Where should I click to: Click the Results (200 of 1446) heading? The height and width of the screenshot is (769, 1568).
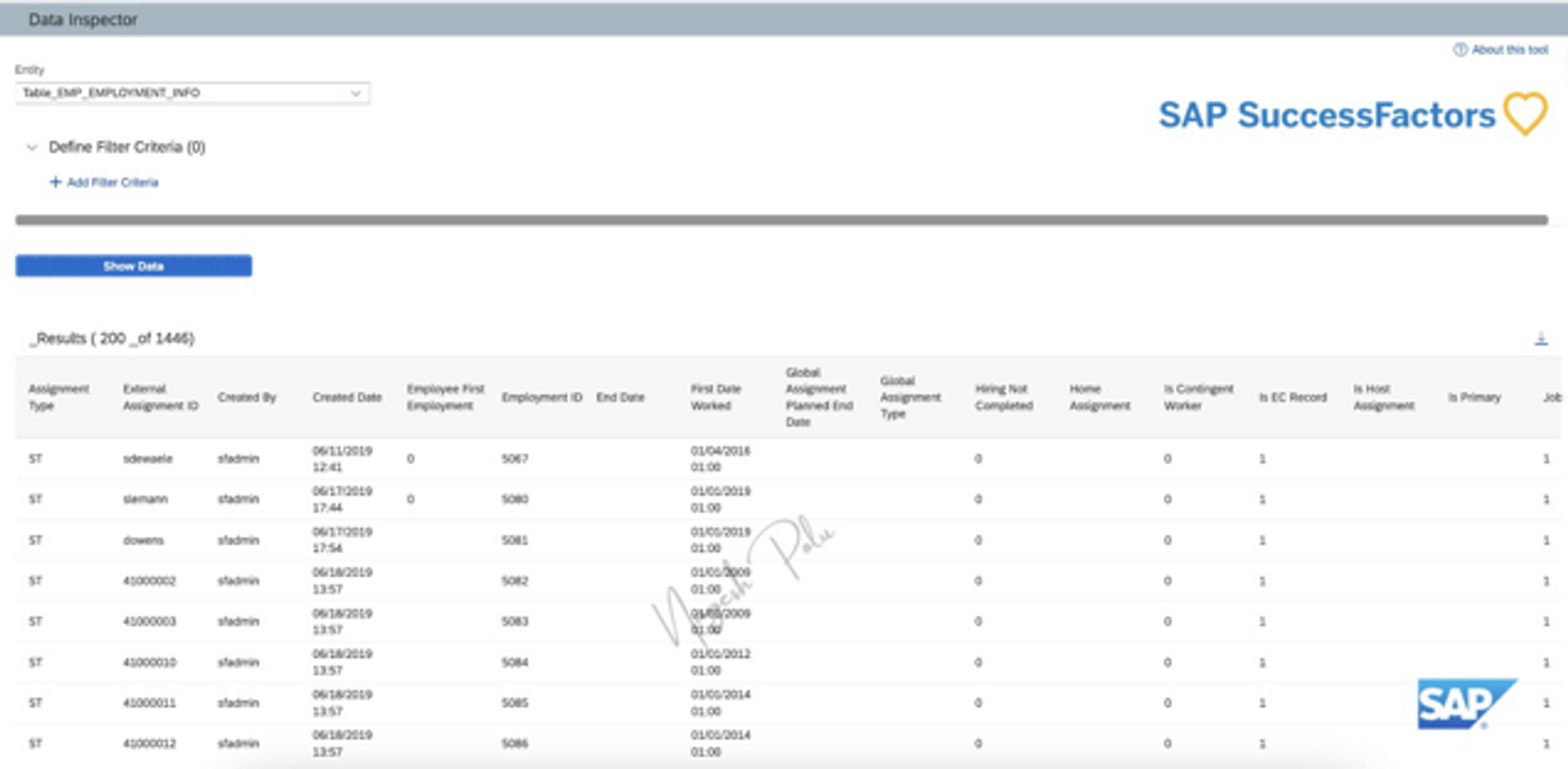112,338
